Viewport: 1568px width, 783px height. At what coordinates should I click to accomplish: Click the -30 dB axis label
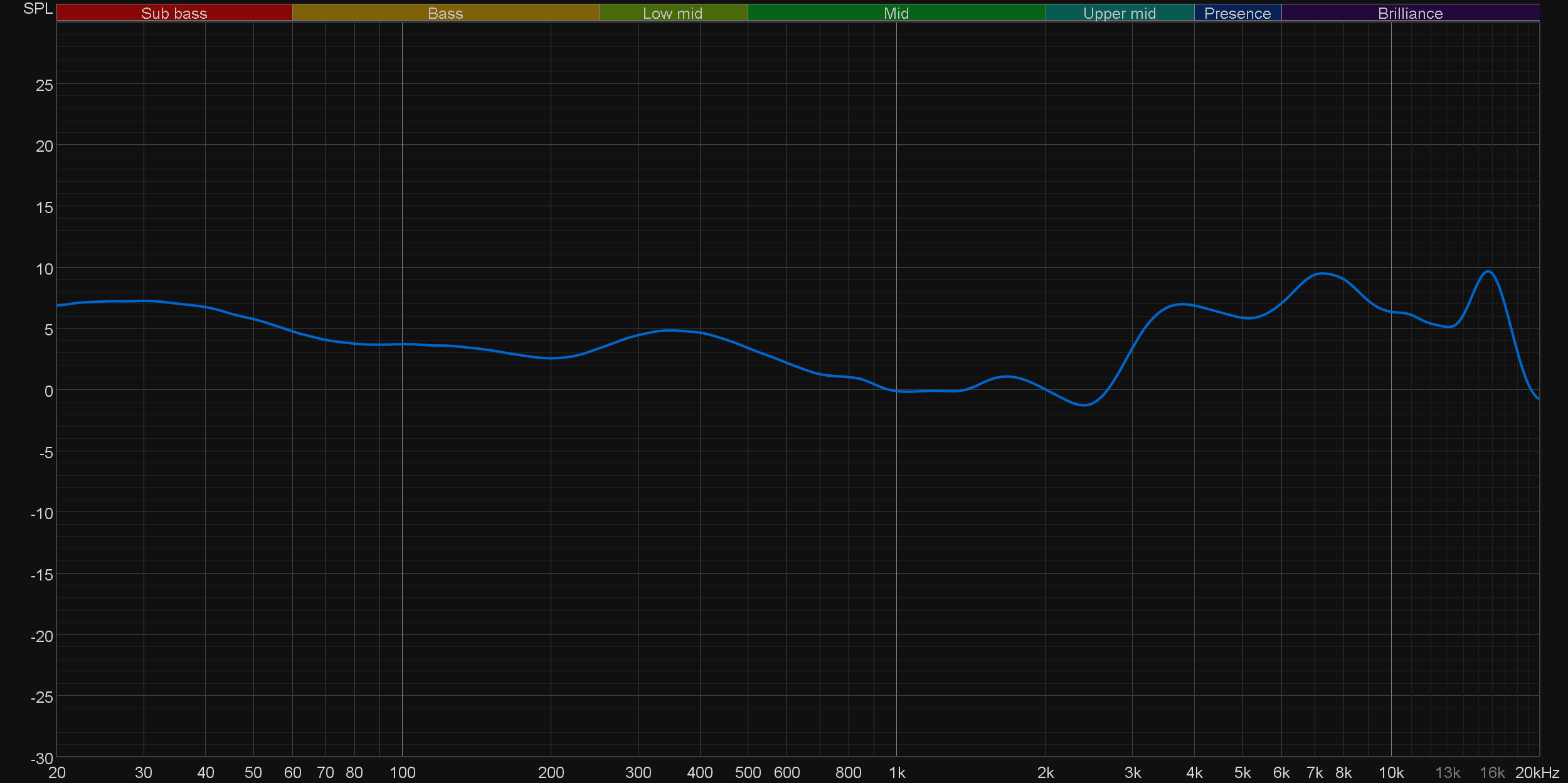click(x=41, y=759)
